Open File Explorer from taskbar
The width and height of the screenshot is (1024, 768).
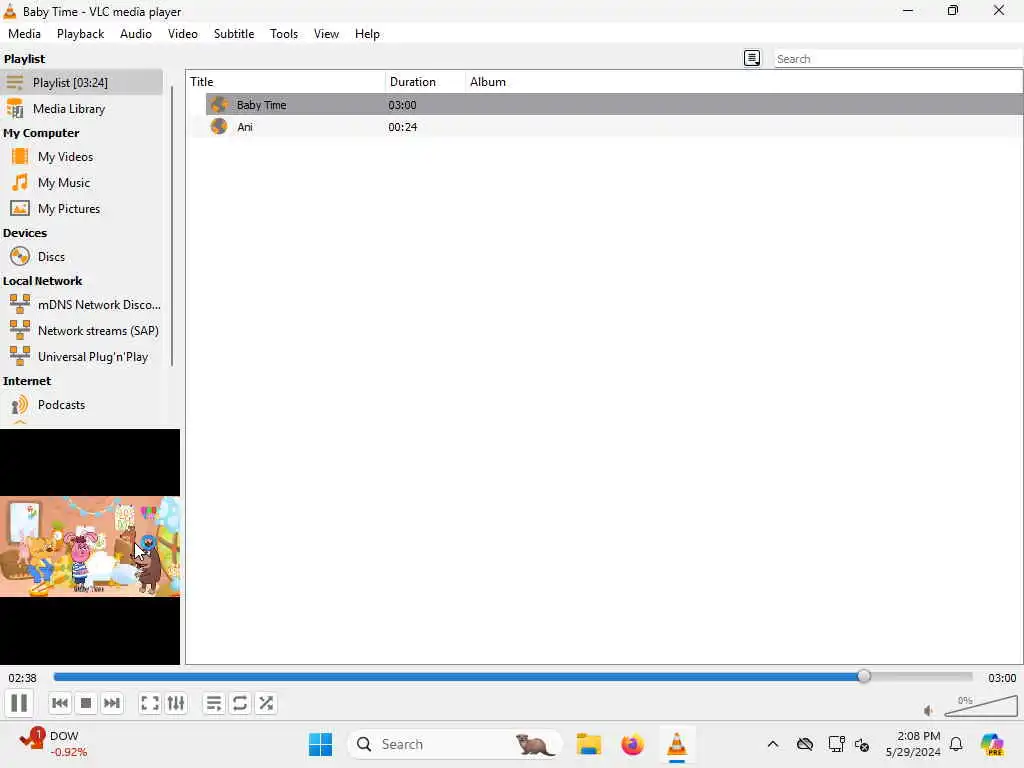[x=588, y=744]
